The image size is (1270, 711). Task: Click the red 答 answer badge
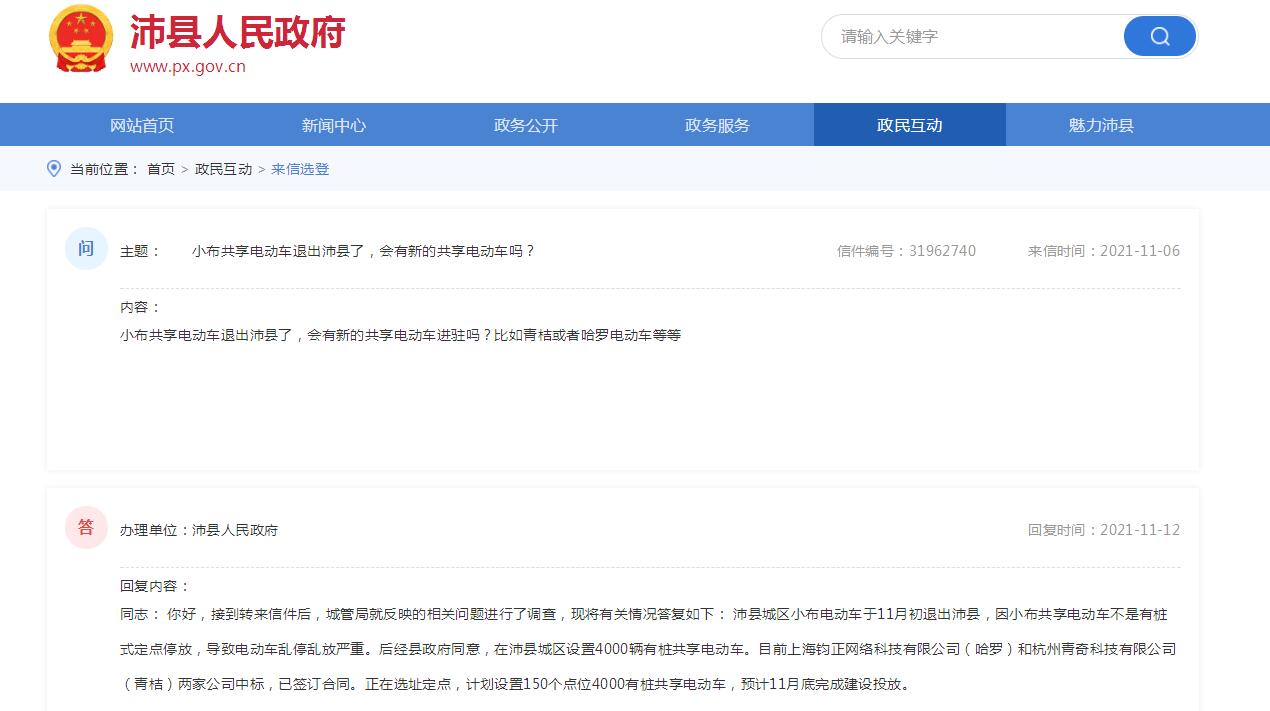(86, 528)
